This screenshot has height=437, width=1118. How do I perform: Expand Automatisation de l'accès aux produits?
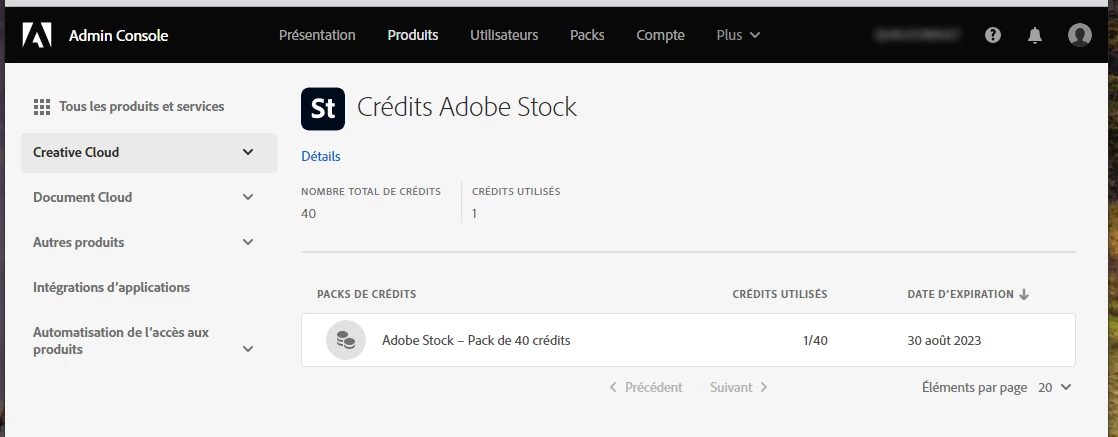click(x=248, y=349)
